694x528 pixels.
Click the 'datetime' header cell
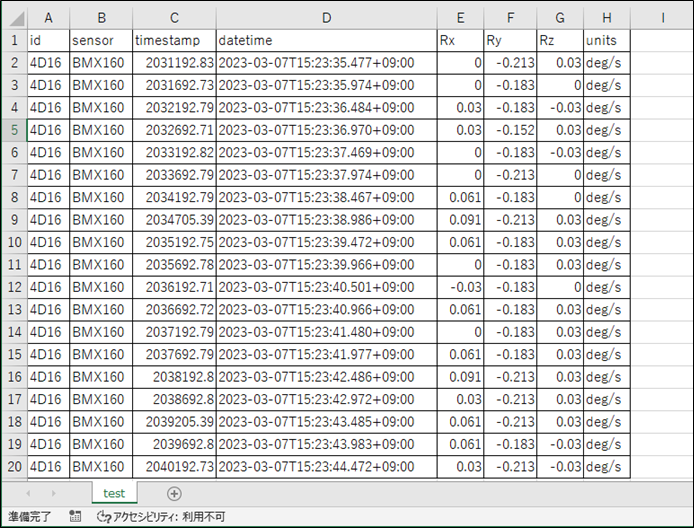point(326,40)
